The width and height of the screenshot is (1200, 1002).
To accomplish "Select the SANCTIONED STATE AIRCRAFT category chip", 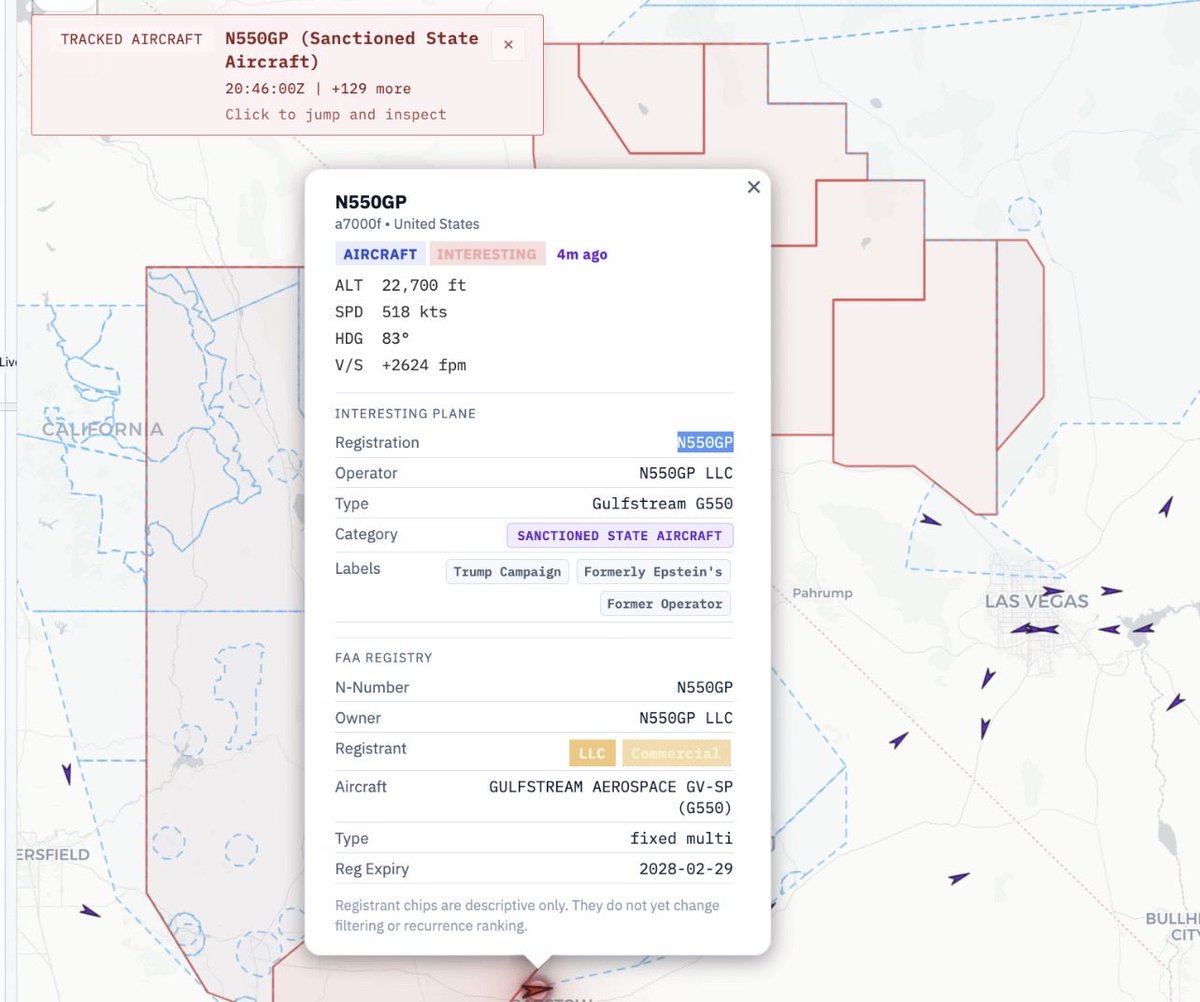I will [x=620, y=535].
